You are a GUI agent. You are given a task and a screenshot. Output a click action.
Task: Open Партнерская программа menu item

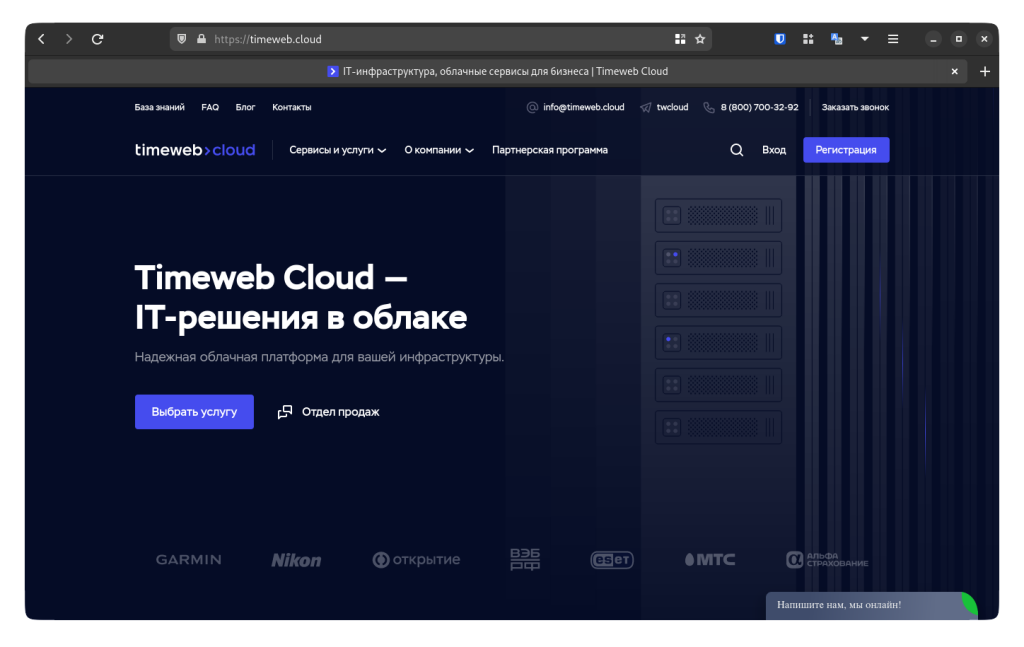[550, 150]
